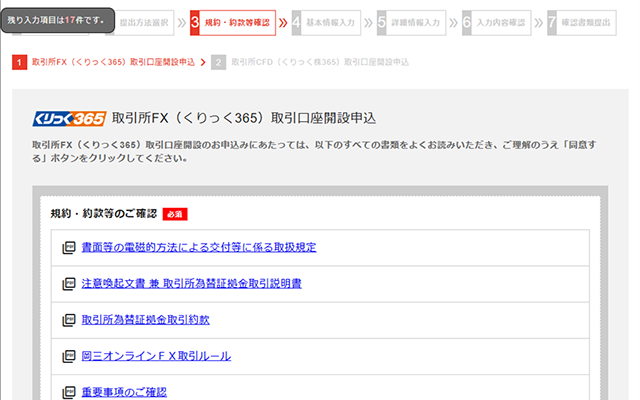Image resolution: width=640 pixels, height=400 pixels.
Task: Click PDF icon beside 岡三オンラインFX取引ルール
Action: click(x=69, y=356)
